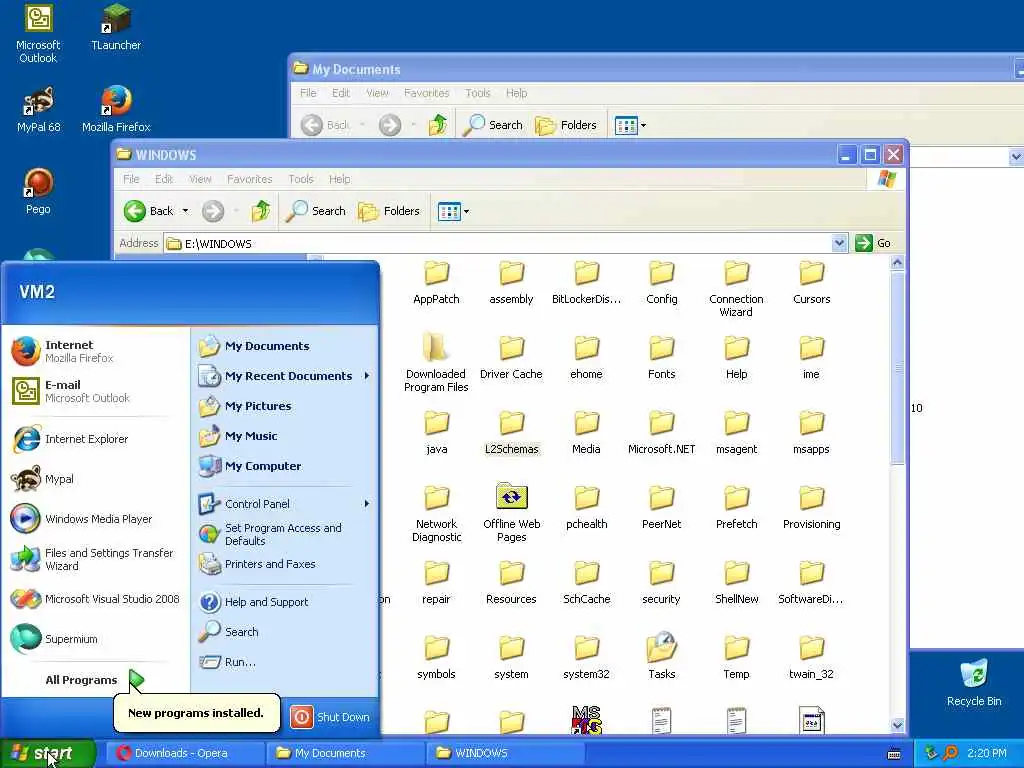Select the Connection Wizard folder

pyautogui.click(x=736, y=289)
